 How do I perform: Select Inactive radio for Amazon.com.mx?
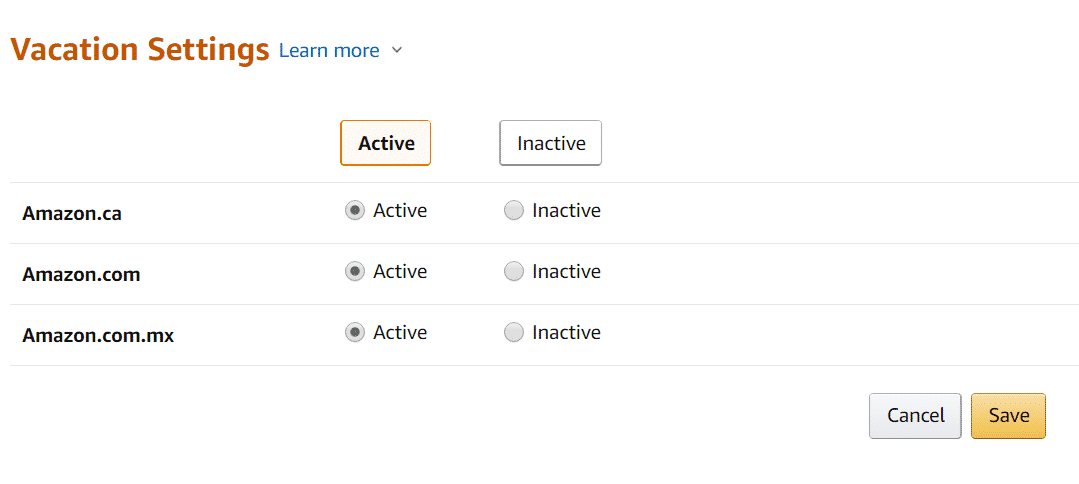tap(513, 333)
